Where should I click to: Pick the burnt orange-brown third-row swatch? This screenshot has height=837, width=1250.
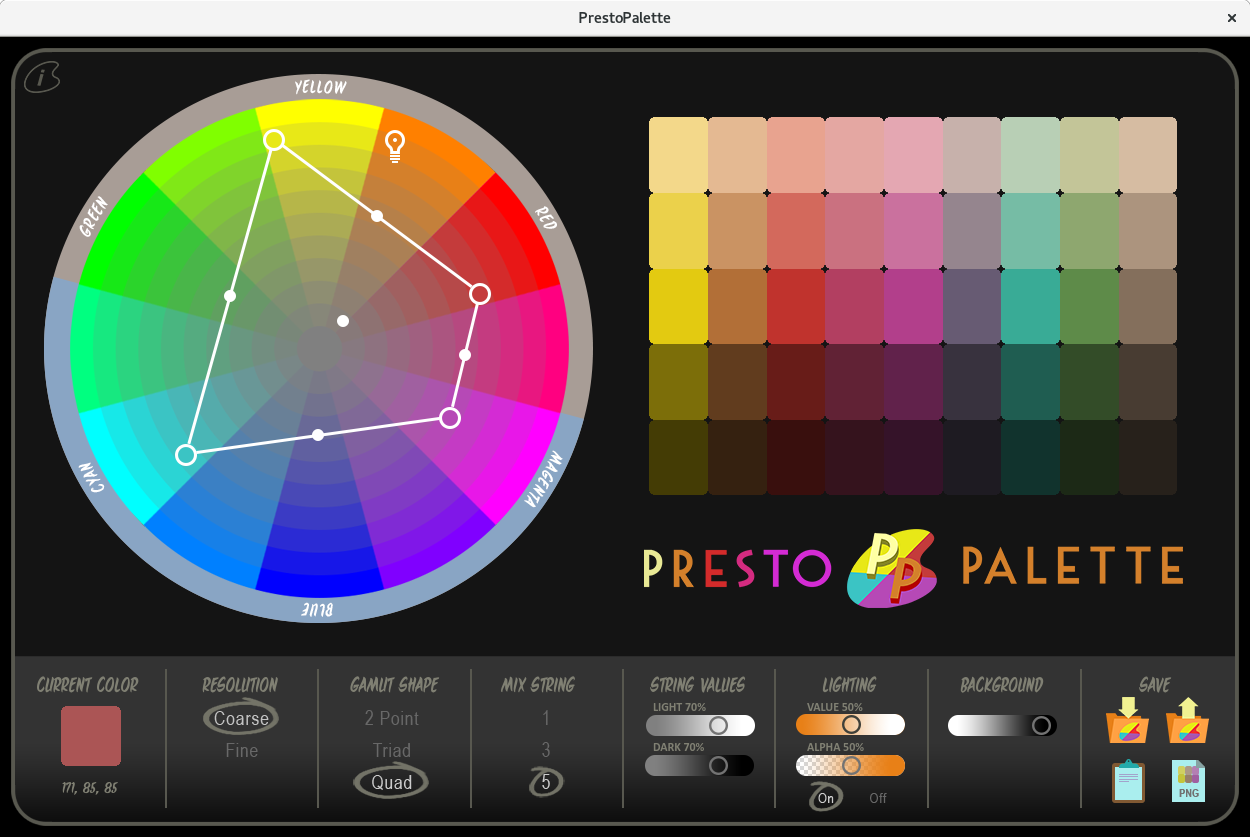[737, 306]
